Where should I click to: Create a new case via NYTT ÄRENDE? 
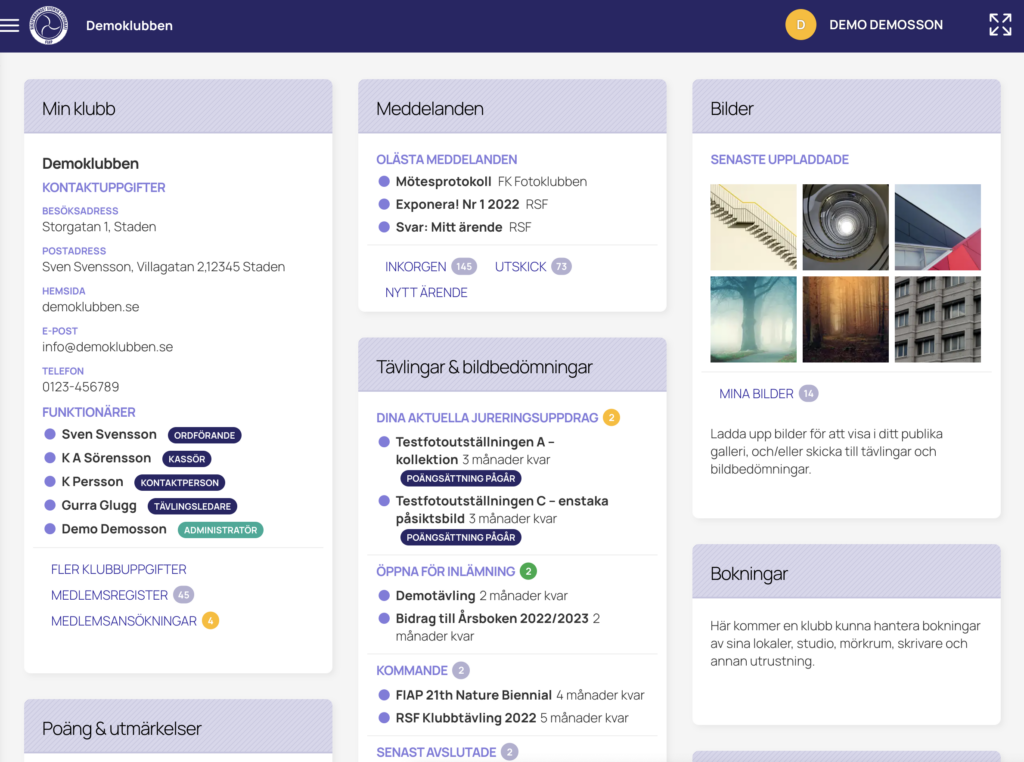(426, 293)
